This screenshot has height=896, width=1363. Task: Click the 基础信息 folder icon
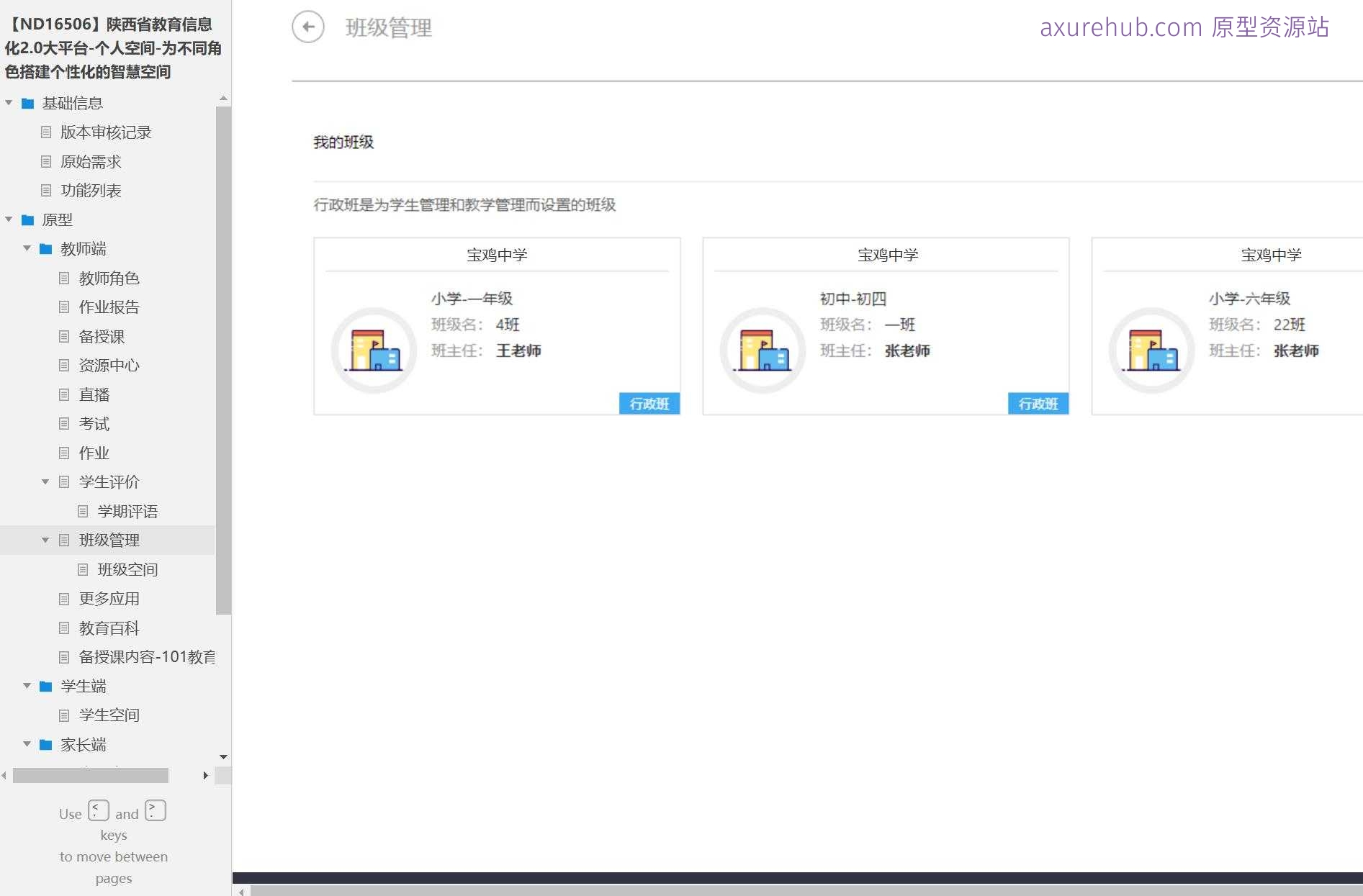click(27, 103)
